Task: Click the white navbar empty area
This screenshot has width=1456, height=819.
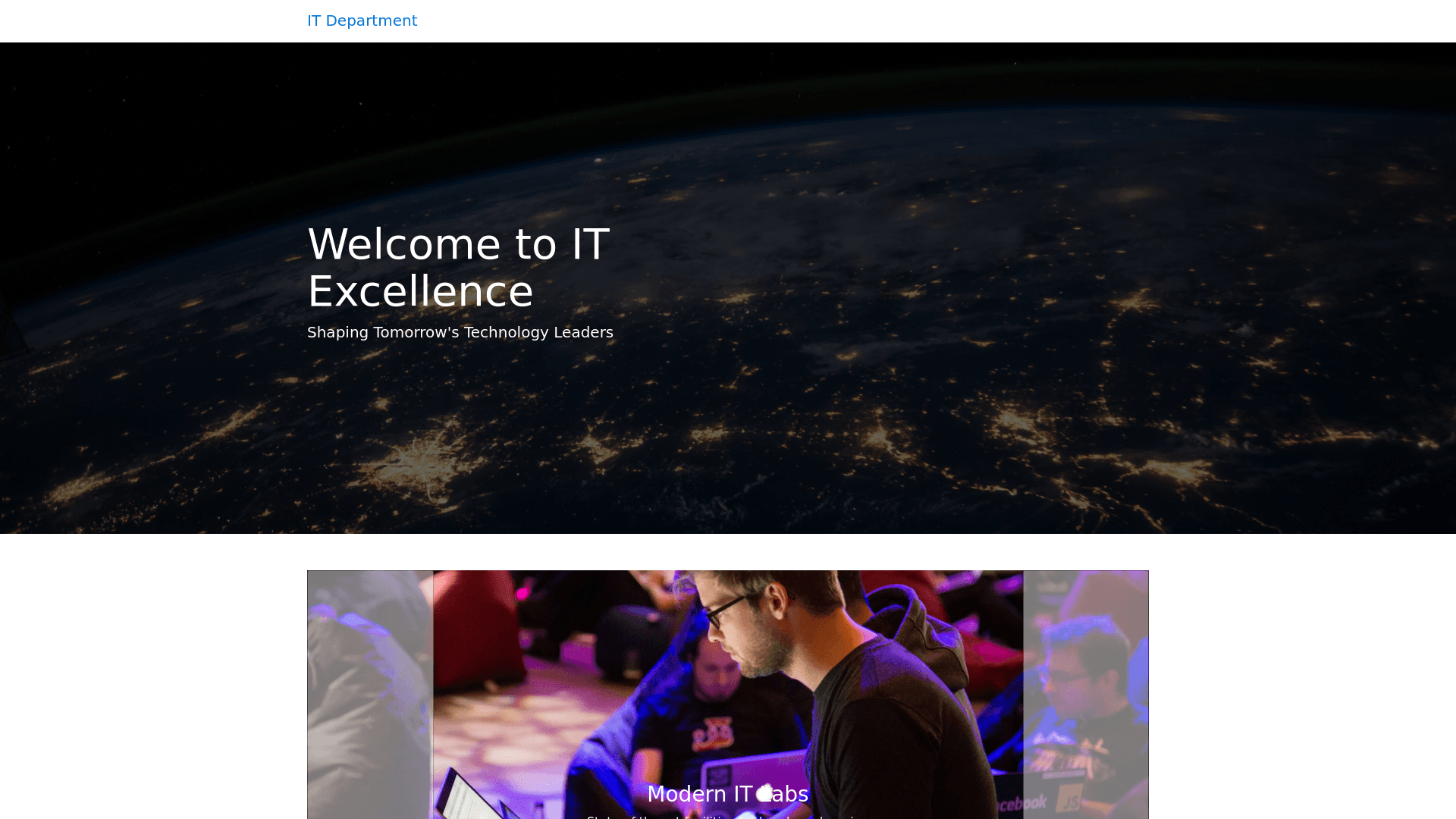Action: (910, 20)
